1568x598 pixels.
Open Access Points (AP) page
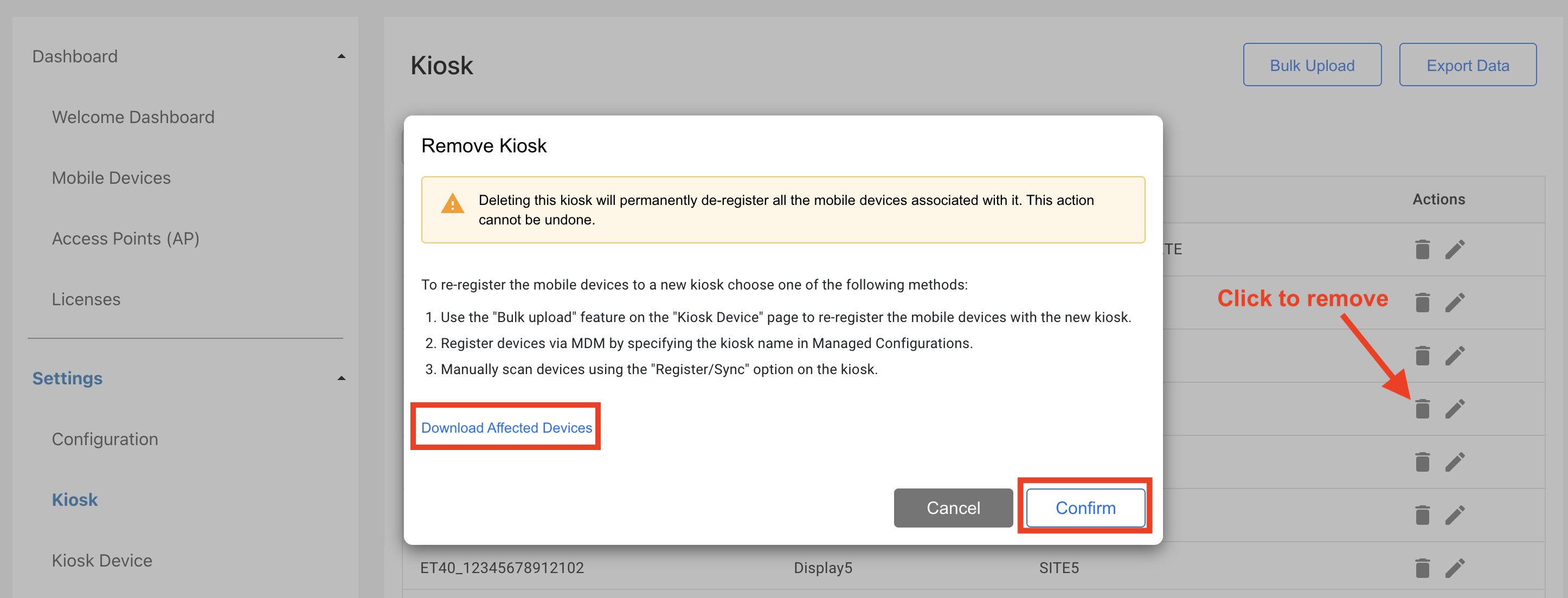tap(125, 239)
